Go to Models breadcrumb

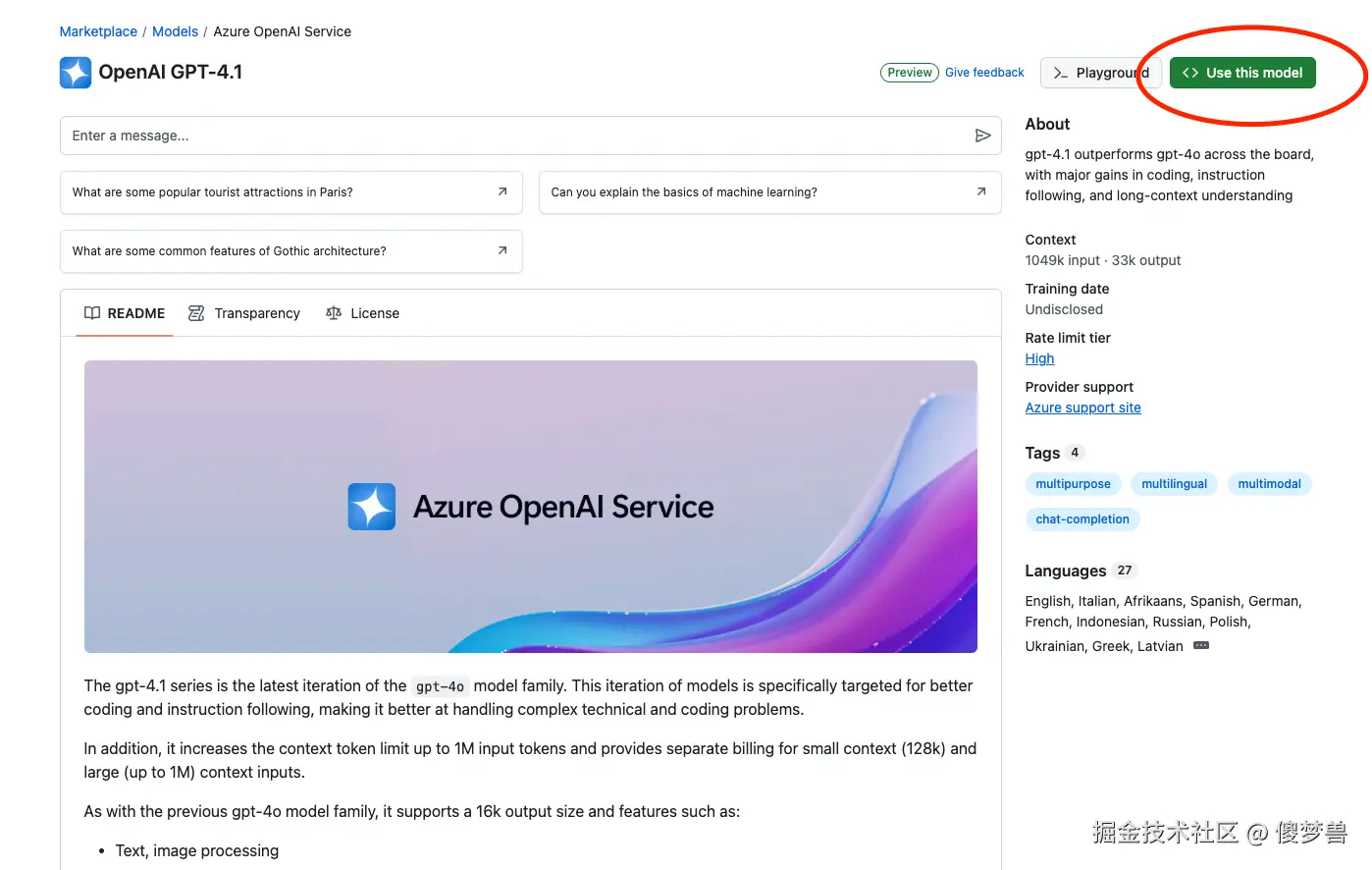coord(175,31)
